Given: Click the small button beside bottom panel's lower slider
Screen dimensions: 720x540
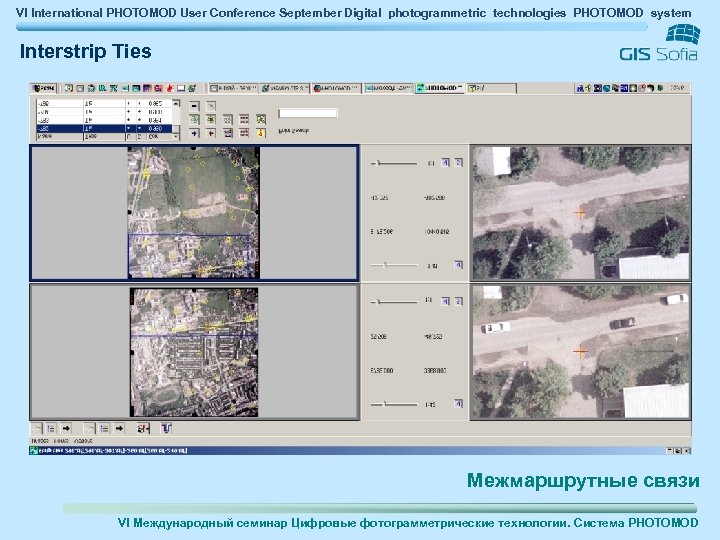Looking at the screenshot, I should click(x=458, y=404).
